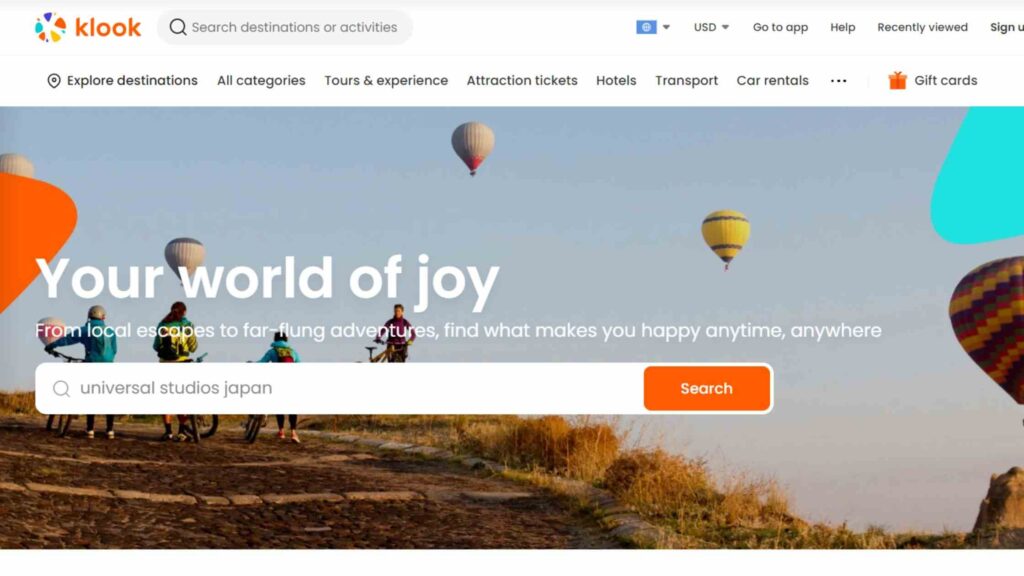Click the globe language flag icon

(646, 27)
